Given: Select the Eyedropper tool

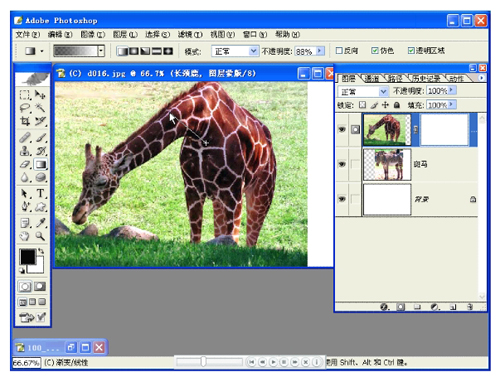Looking at the screenshot, I should pos(40,222).
